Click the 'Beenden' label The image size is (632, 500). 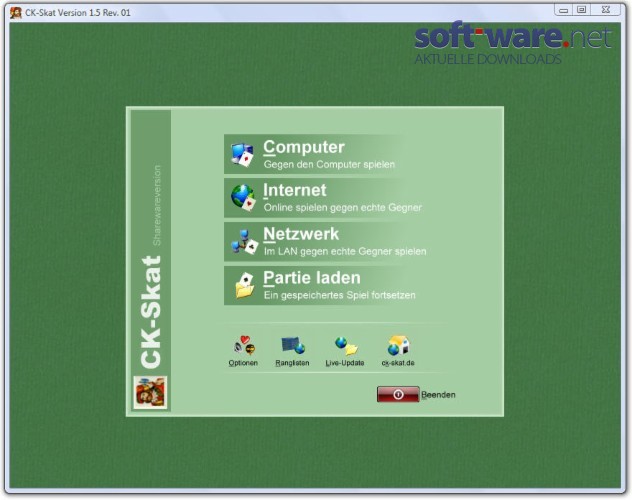tap(438, 395)
